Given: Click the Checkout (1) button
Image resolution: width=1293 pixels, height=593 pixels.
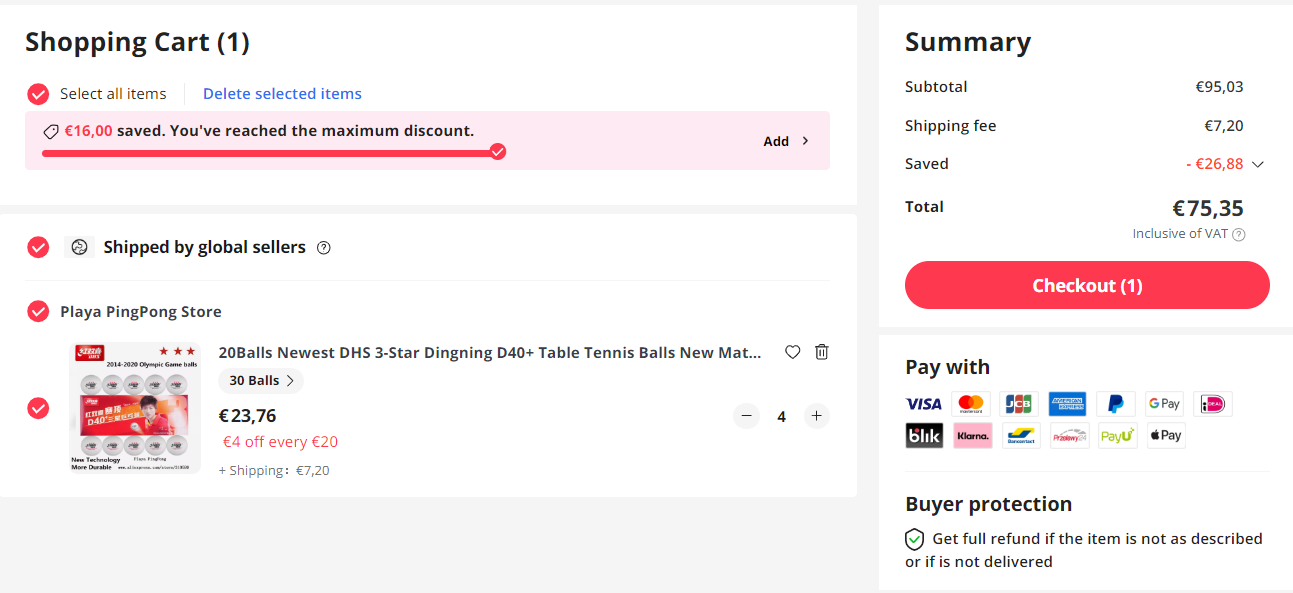Looking at the screenshot, I should (x=1087, y=285).
